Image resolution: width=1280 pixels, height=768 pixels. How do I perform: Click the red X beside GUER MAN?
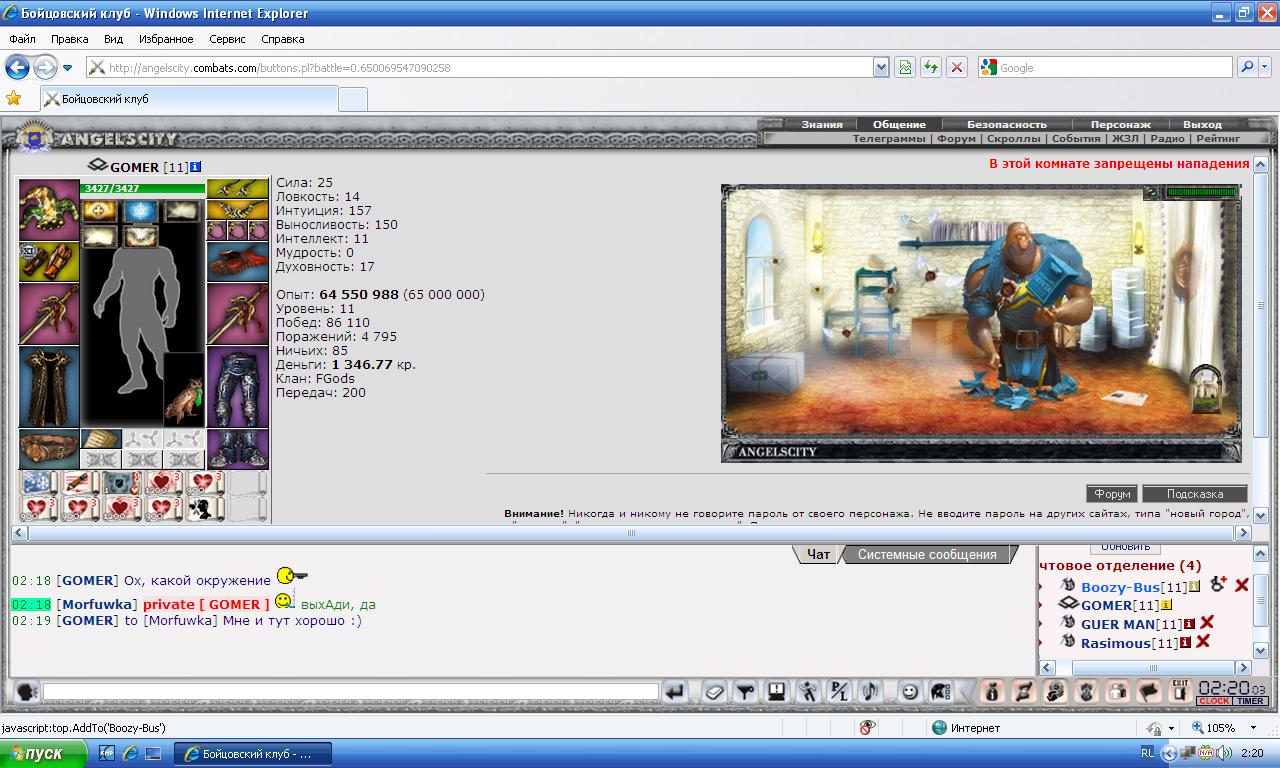tap(1207, 622)
